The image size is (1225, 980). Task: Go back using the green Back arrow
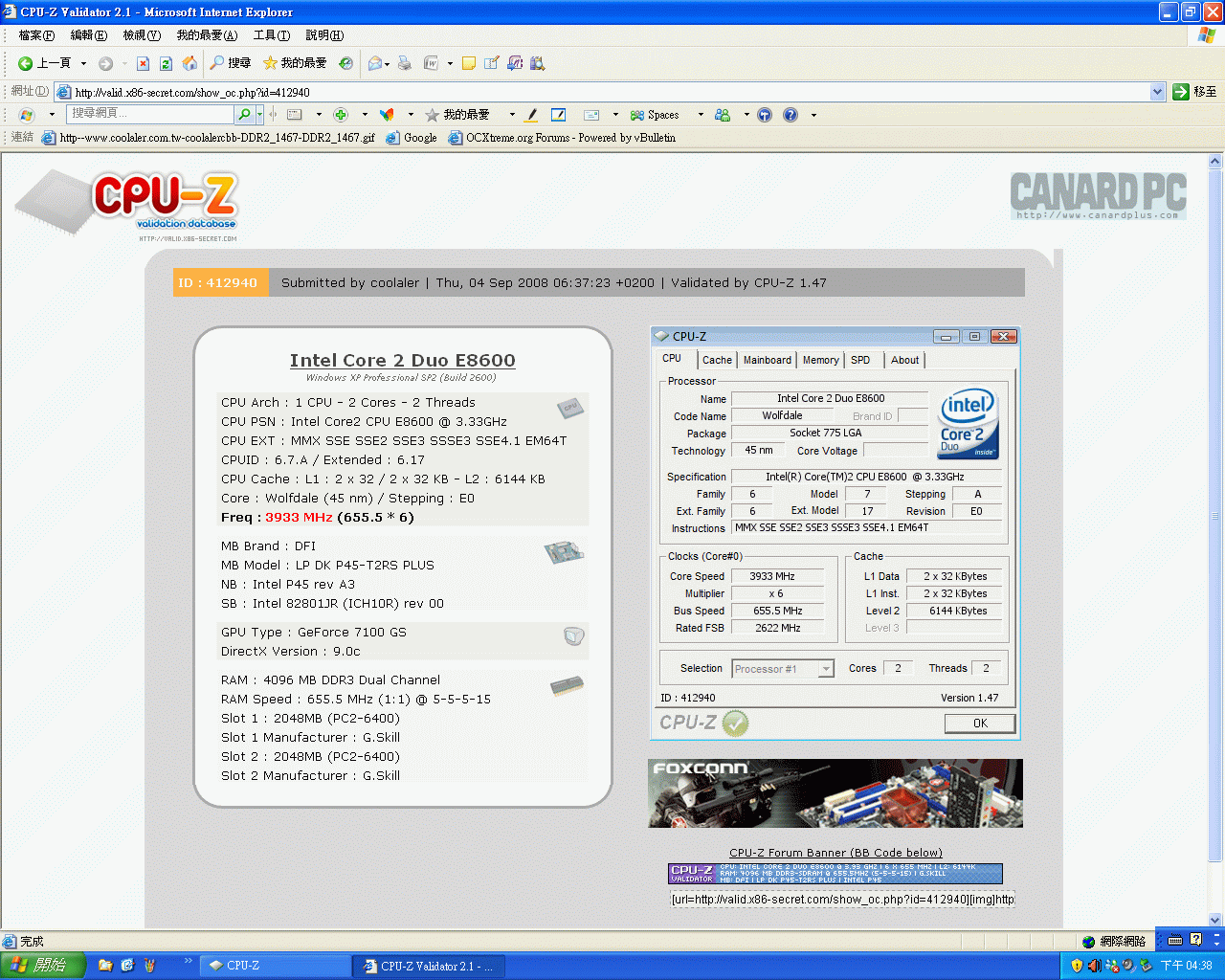coord(43,63)
